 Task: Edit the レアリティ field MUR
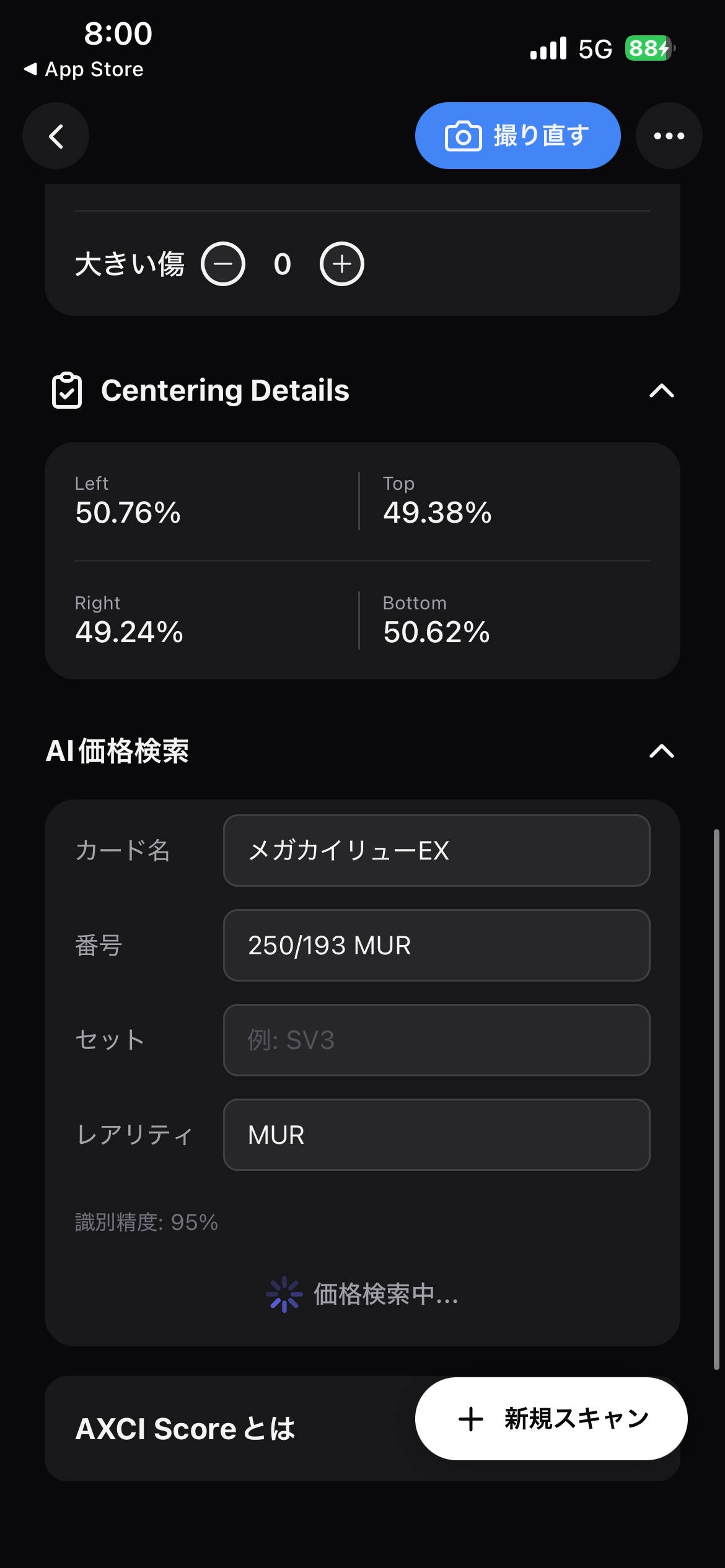click(x=437, y=1135)
